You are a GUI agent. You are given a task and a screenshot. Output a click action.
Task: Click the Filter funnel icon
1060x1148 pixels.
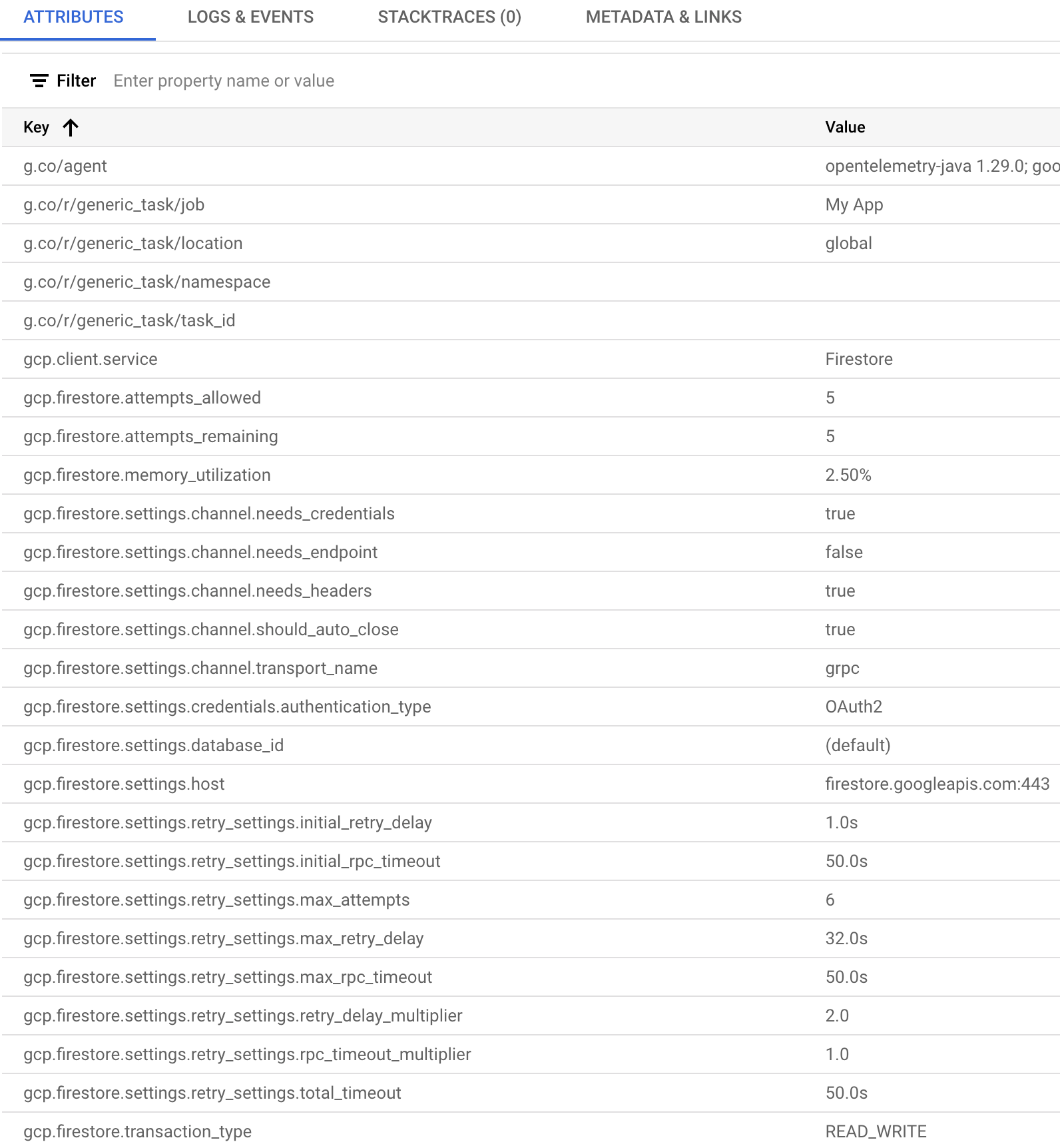(39, 81)
